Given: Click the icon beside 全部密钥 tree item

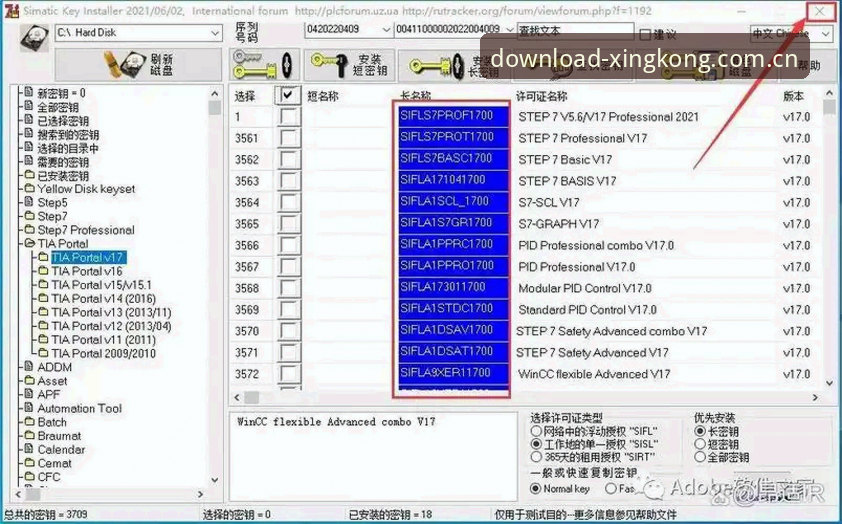Looking at the screenshot, I should (28, 106).
